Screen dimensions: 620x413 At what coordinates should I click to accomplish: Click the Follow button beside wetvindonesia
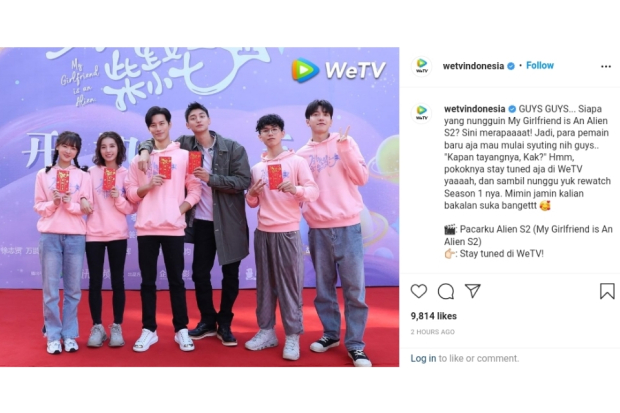click(540, 65)
